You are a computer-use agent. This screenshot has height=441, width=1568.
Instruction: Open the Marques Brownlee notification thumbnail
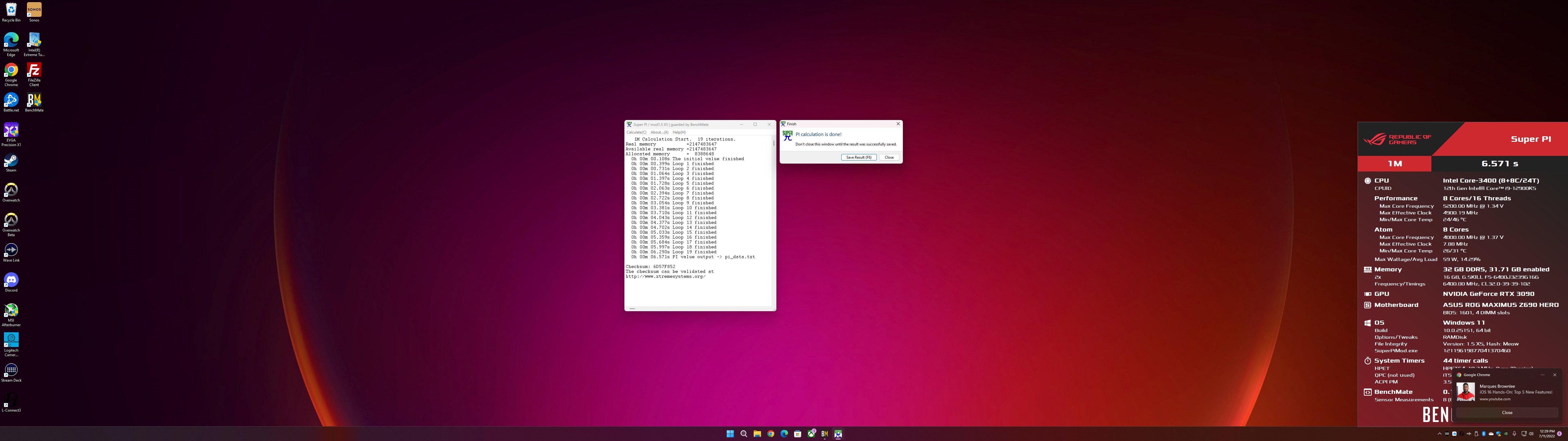[x=1466, y=392]
